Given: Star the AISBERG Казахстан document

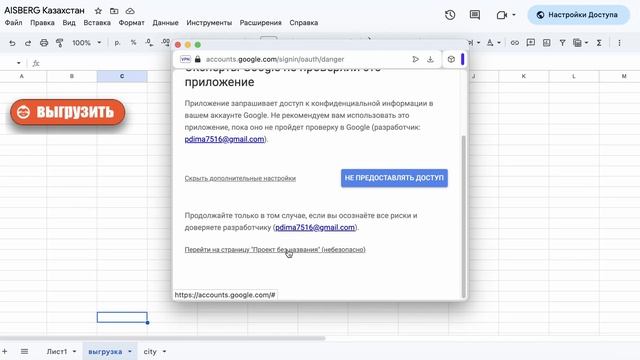Looking at the screenshot, I should coord(98,11).
